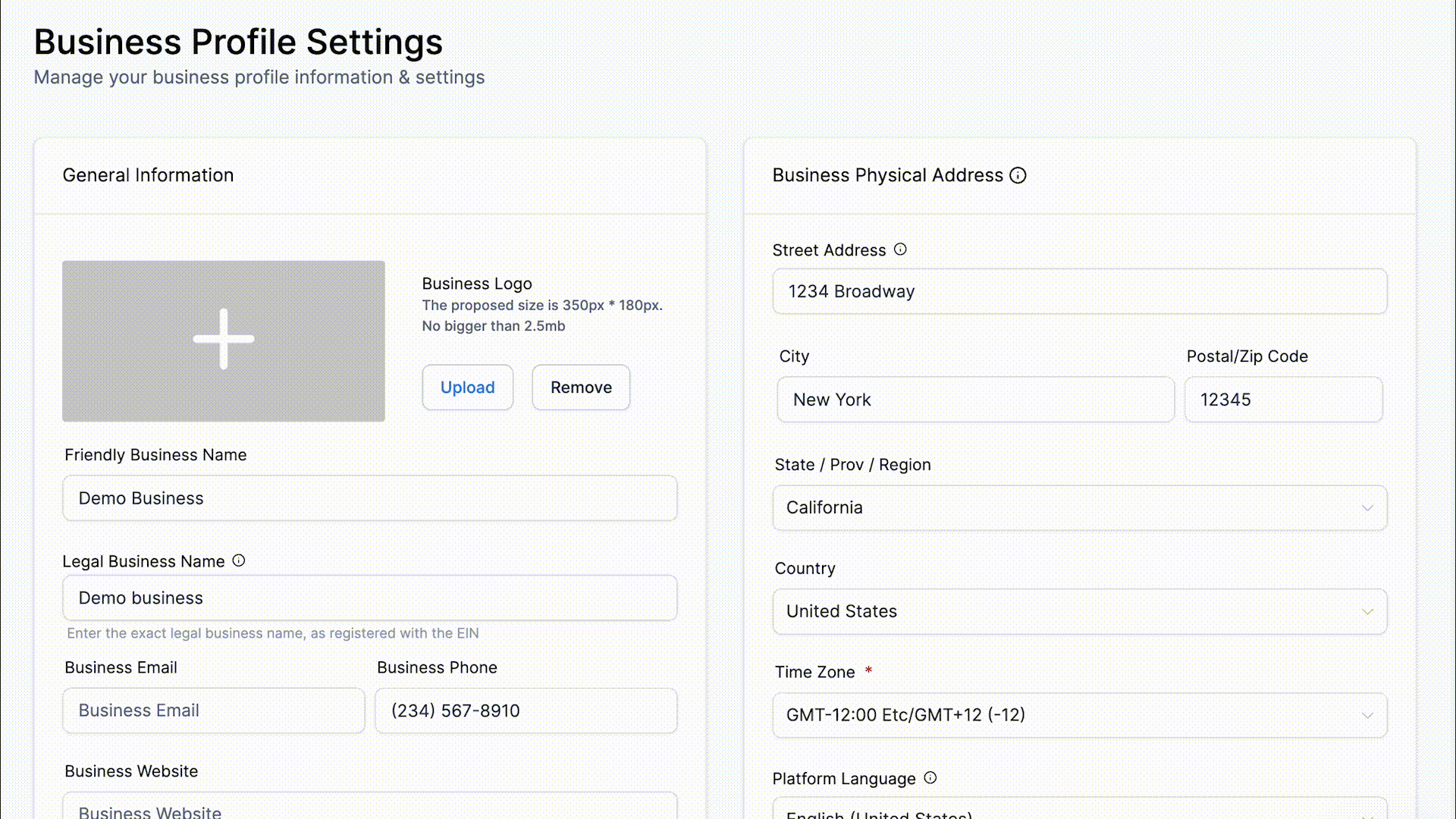Click the Remove logo button
This screenshot has width=1456, height=819.
tap(581, 388)
